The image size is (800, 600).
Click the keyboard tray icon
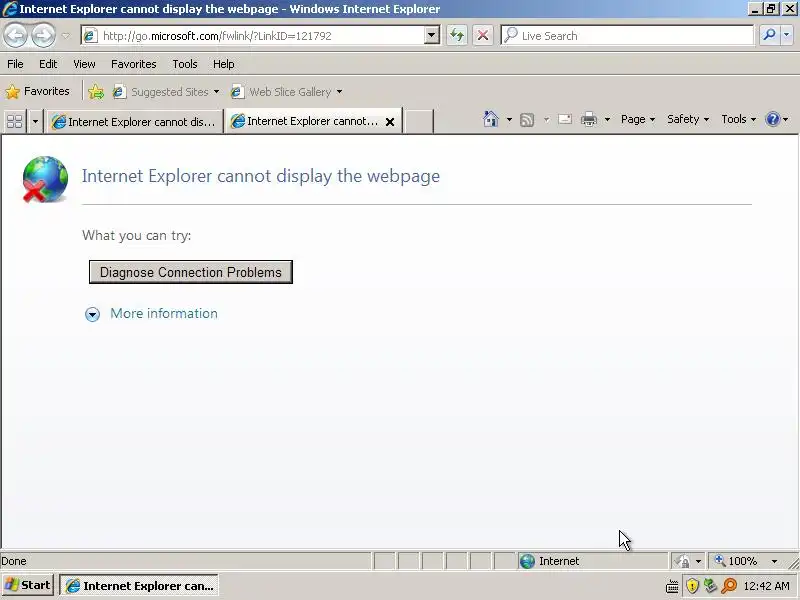(x=672, y=586)
